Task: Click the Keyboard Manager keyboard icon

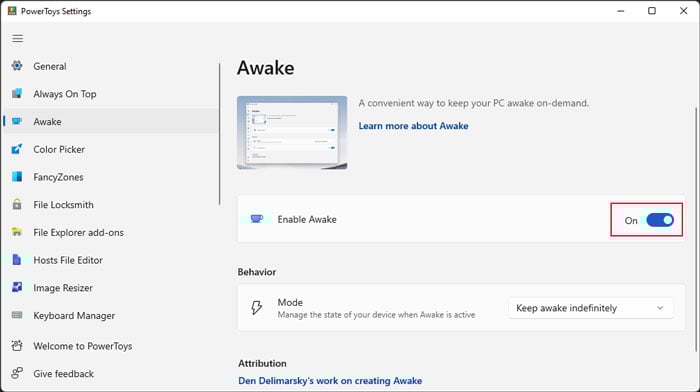Action: [17, 315]
